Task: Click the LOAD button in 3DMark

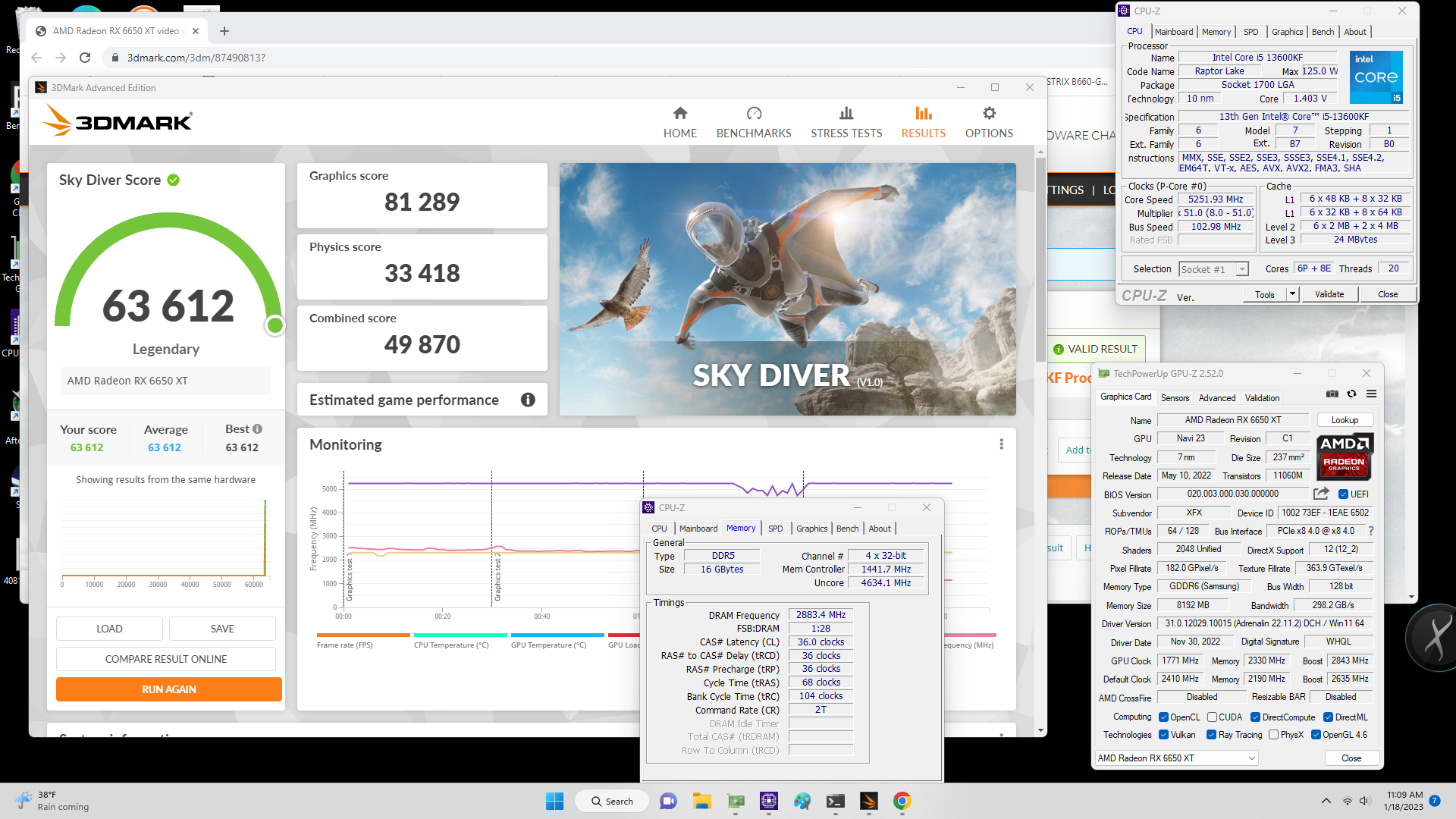Action: [109, 629]
